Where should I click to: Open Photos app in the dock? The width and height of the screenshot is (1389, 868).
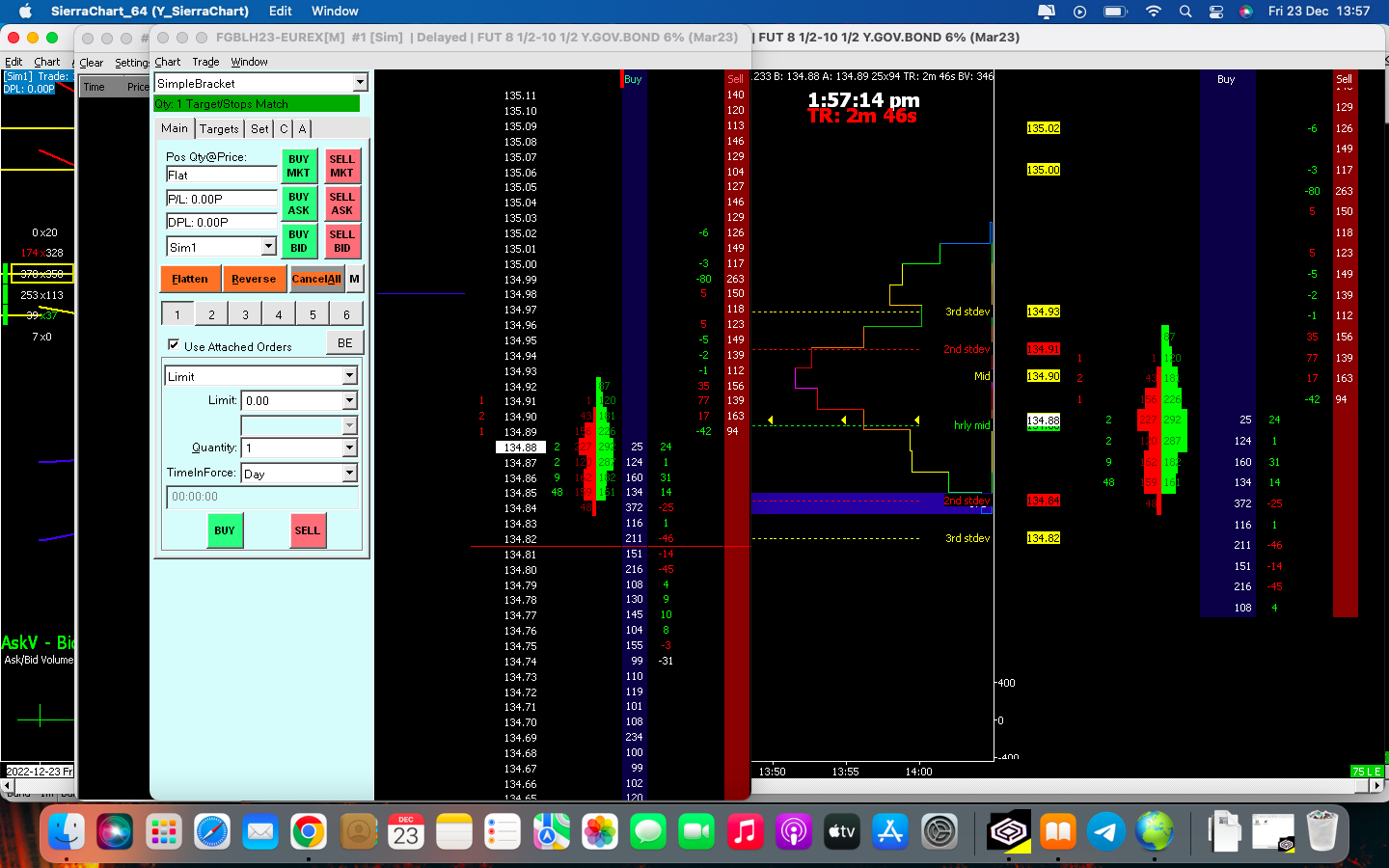pyautogui.click(x=600, y=831)
